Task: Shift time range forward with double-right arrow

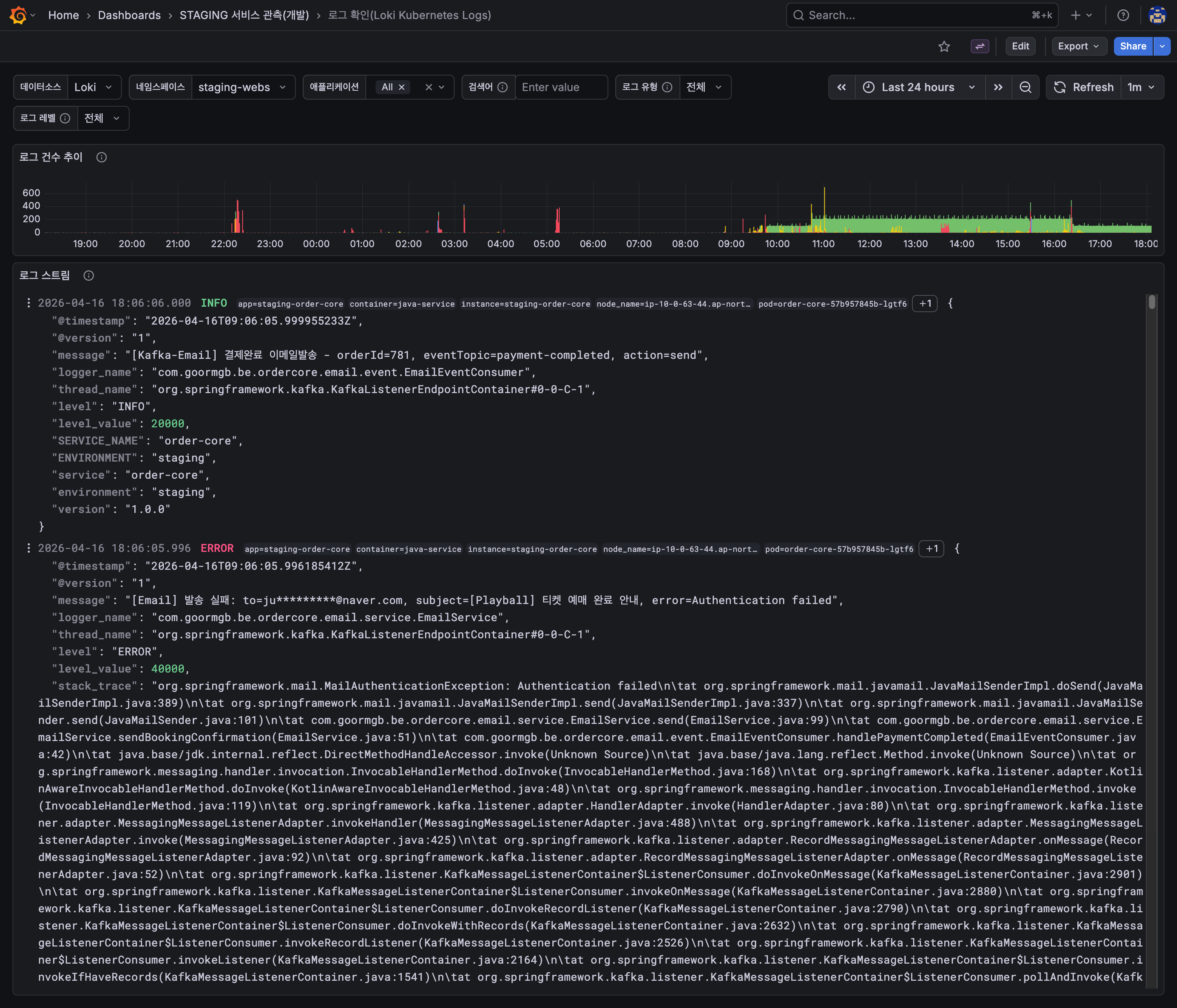Action: (999, 87)
